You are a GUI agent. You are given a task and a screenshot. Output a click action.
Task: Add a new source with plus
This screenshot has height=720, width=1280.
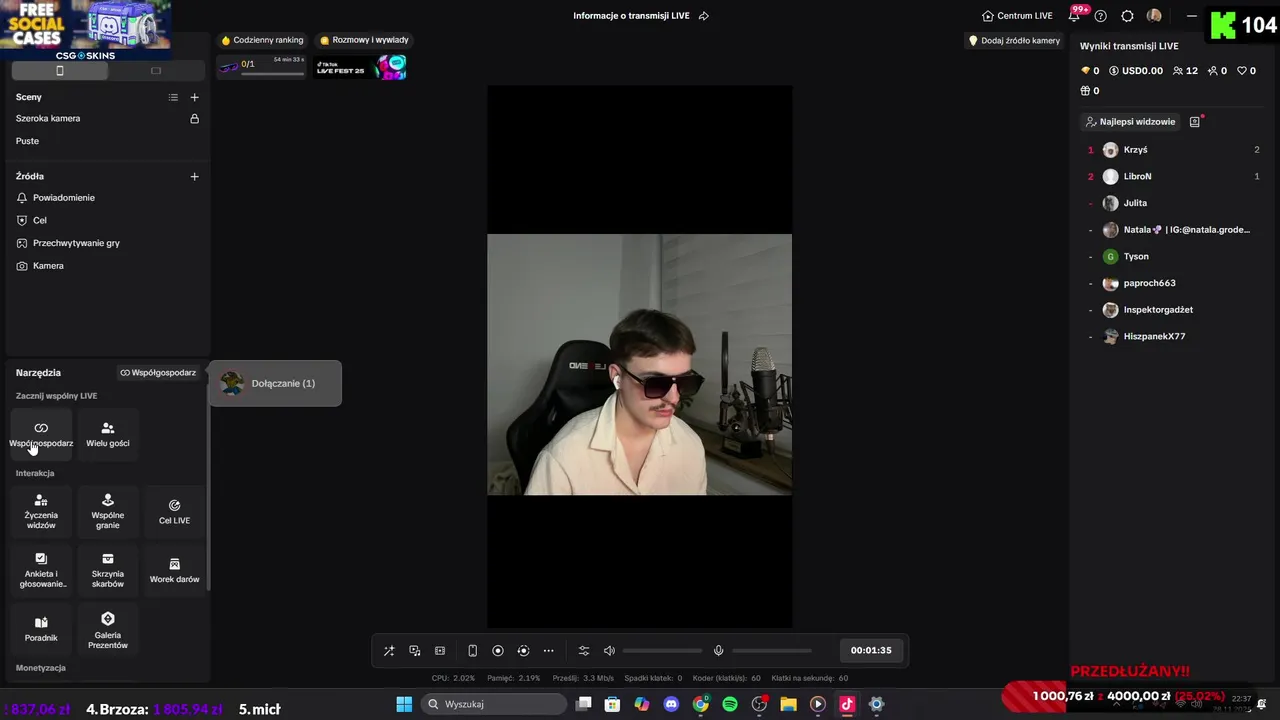(x=194, y=176)
